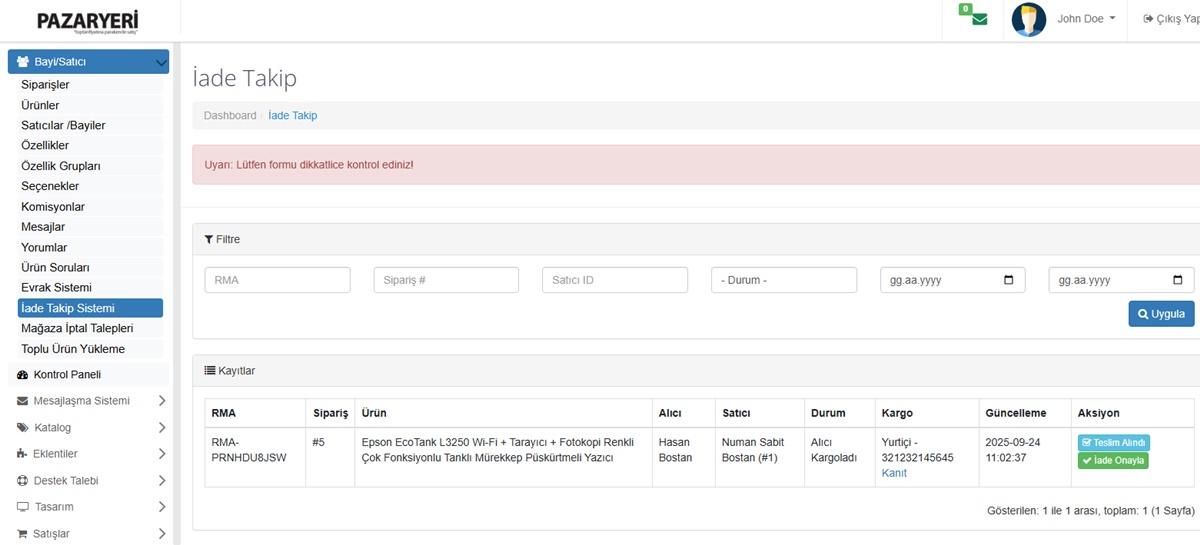The image size is (1200, 545).
Task: Click the Mesajlaşma Sistemi envelope icon
Action: pyautogui.click(x=23, y=401)
